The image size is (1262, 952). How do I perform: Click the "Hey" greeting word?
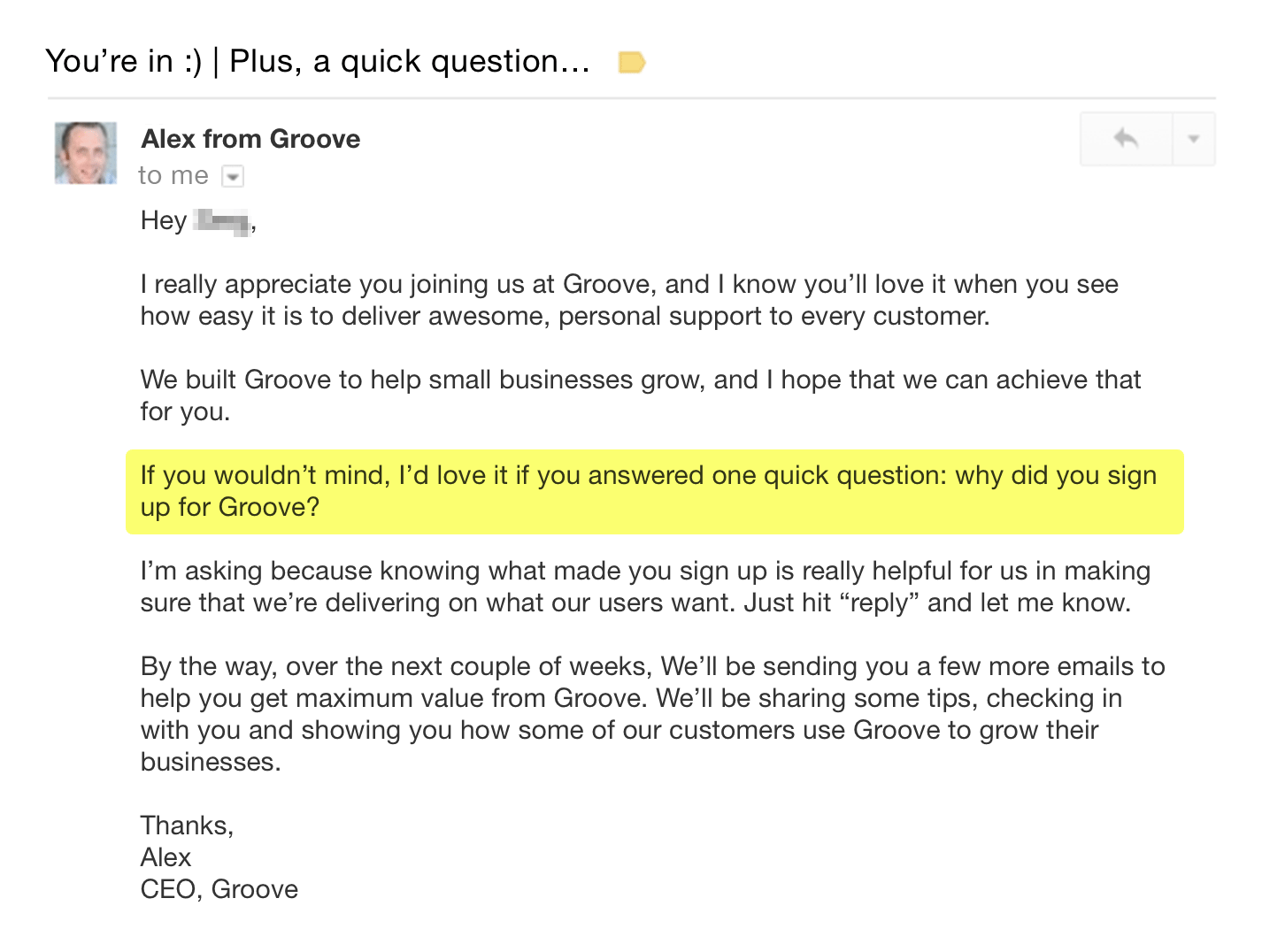coord(164,220)
